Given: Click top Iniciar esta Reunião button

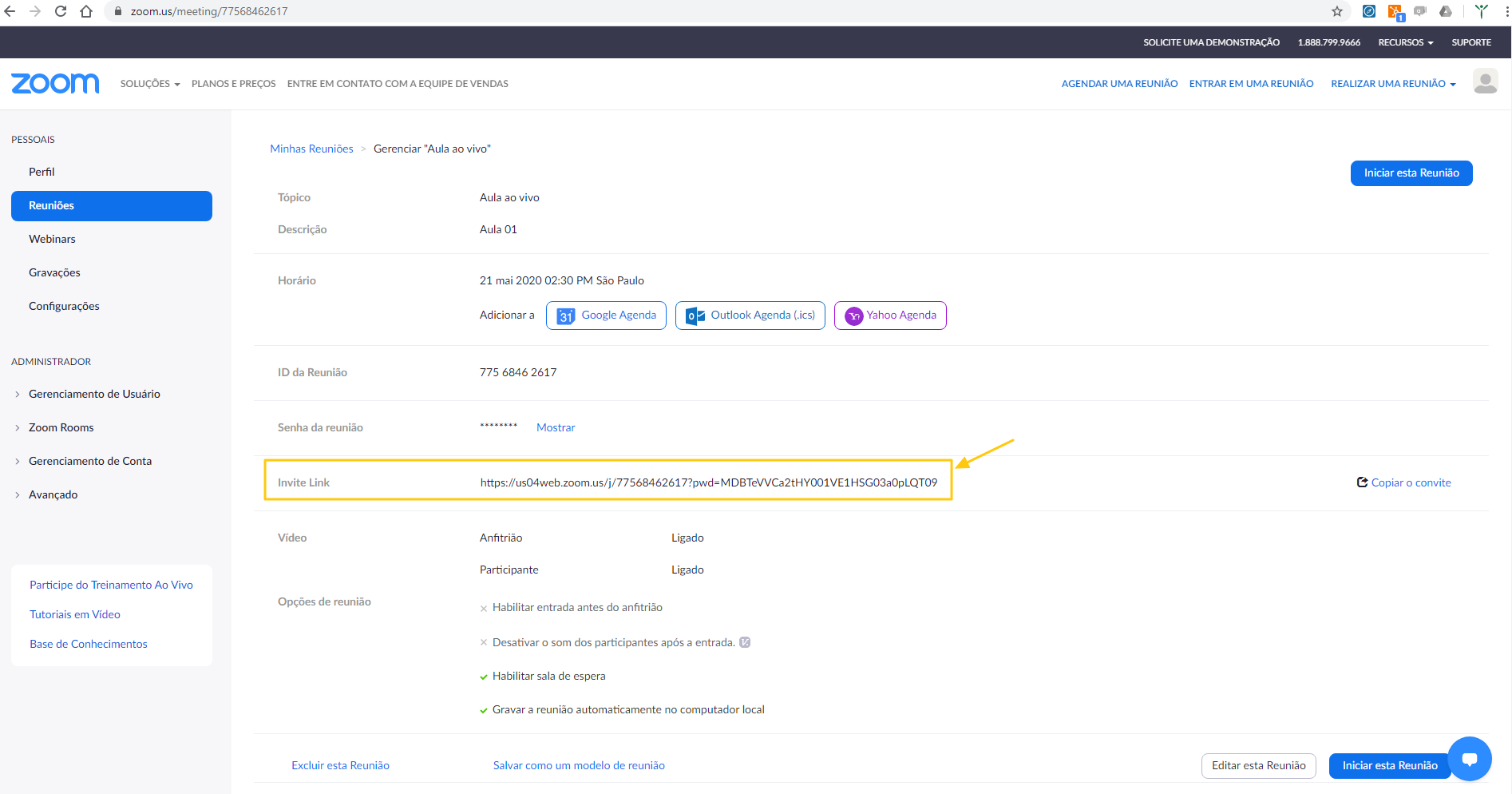Looking at the screenshot, I should coord(1411,173).
